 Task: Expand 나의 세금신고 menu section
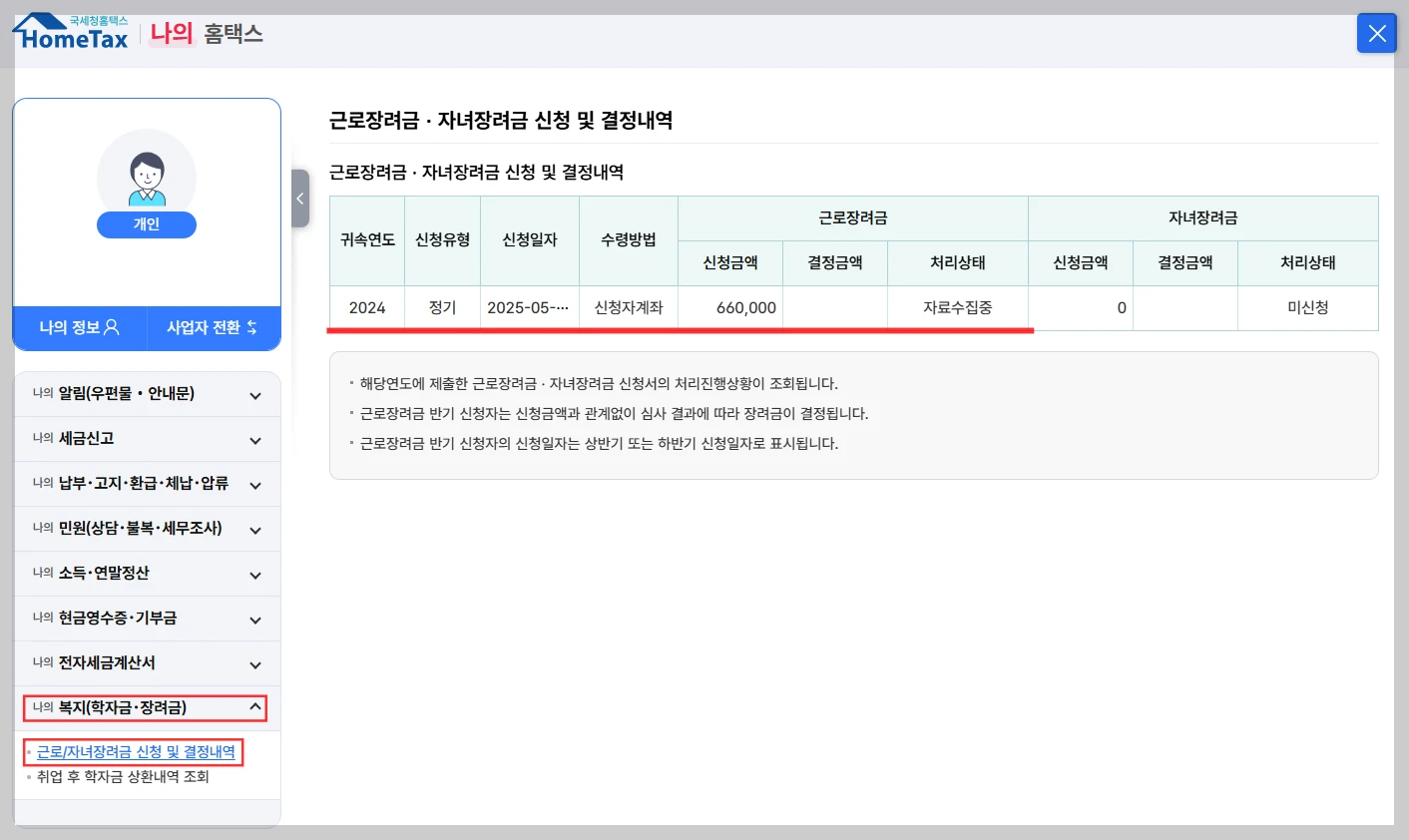click(x=147, y=439)
